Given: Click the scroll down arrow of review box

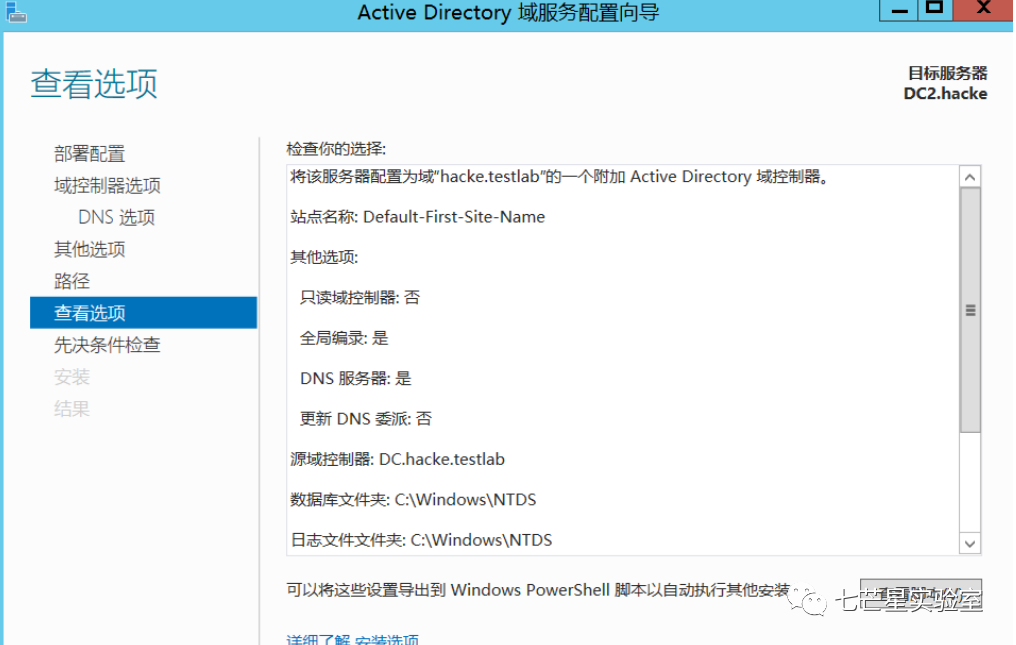Looking at the screenshot, I should point(969,543).
